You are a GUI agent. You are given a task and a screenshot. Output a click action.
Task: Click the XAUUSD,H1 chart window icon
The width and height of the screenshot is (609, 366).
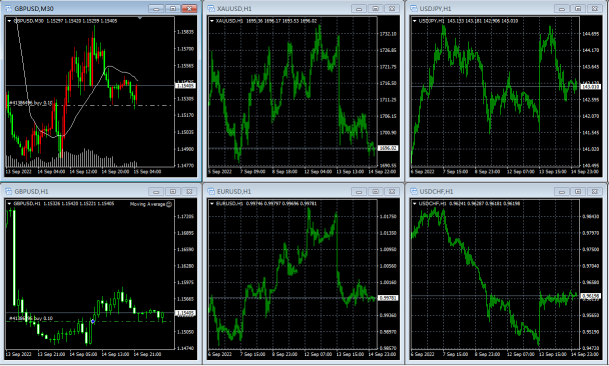click(211, 8)
